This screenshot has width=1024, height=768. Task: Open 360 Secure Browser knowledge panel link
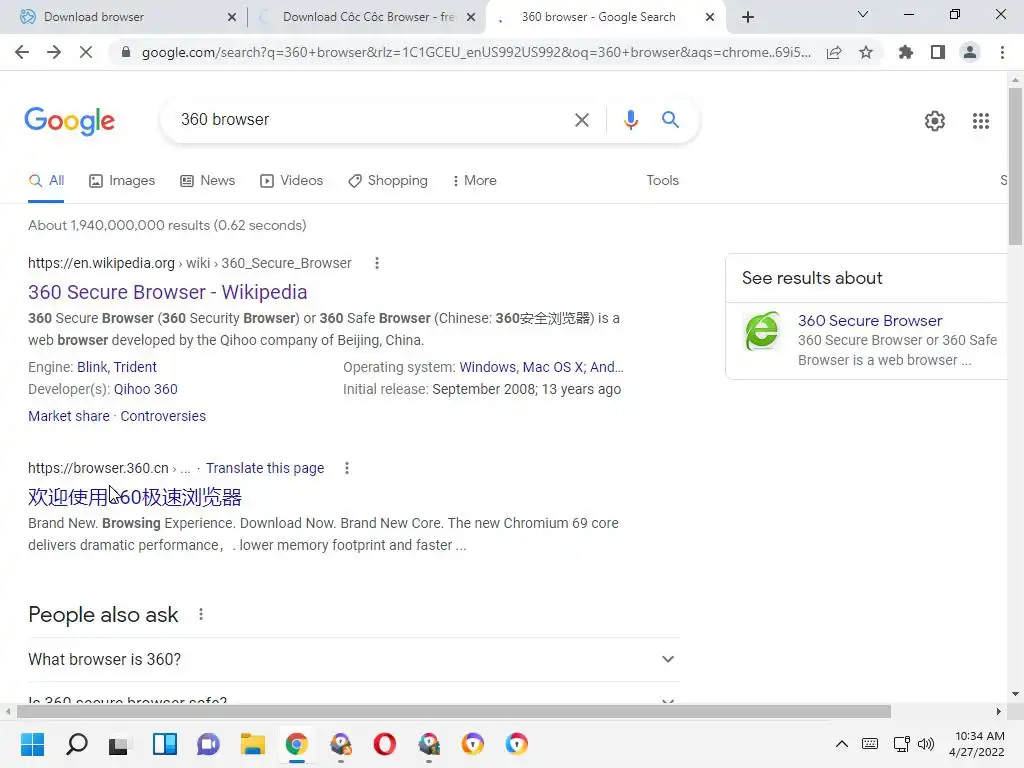(870, 321)
